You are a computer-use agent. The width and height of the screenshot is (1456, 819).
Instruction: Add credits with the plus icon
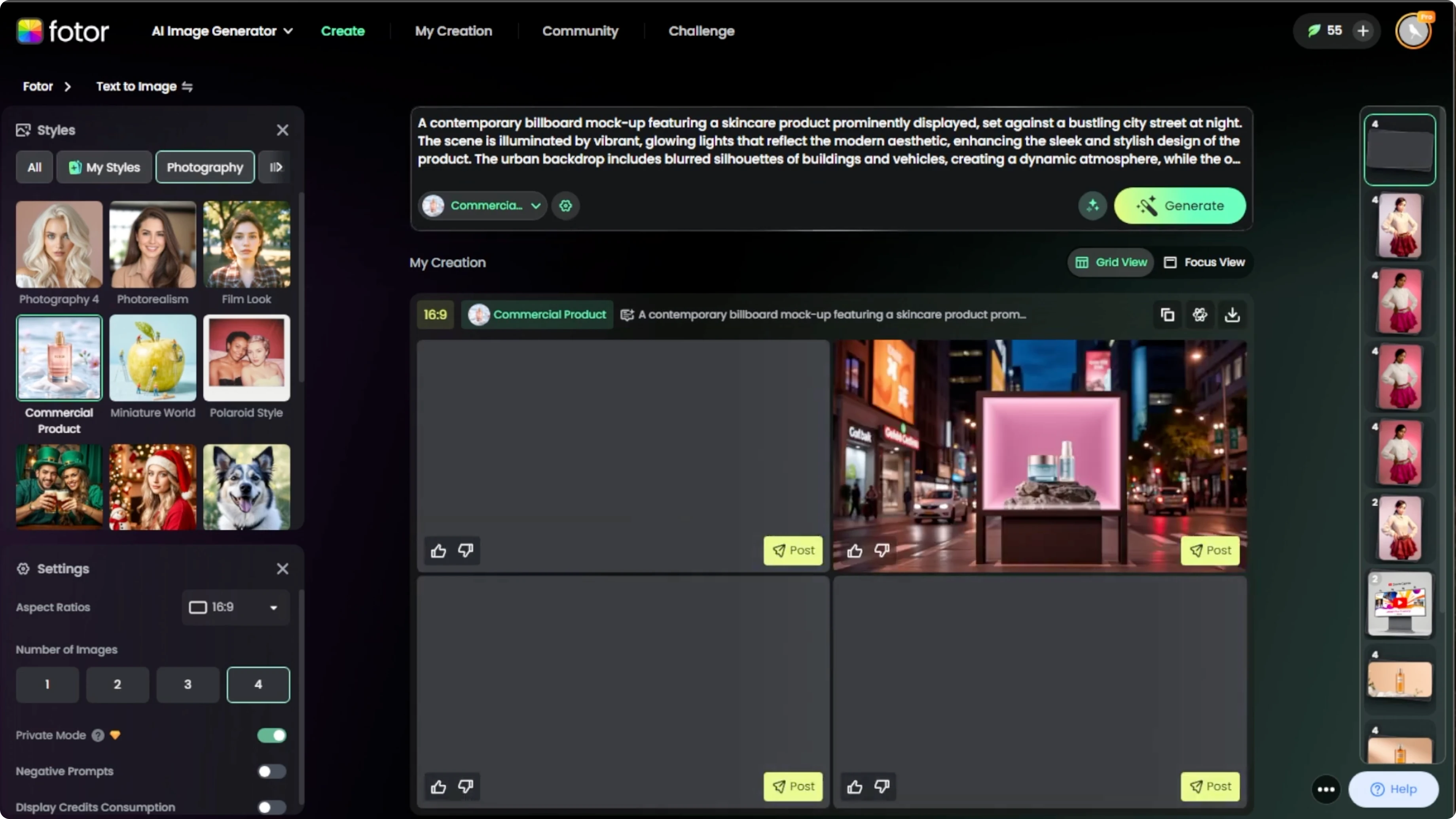pyautogui.click(x=1363, y=31)
